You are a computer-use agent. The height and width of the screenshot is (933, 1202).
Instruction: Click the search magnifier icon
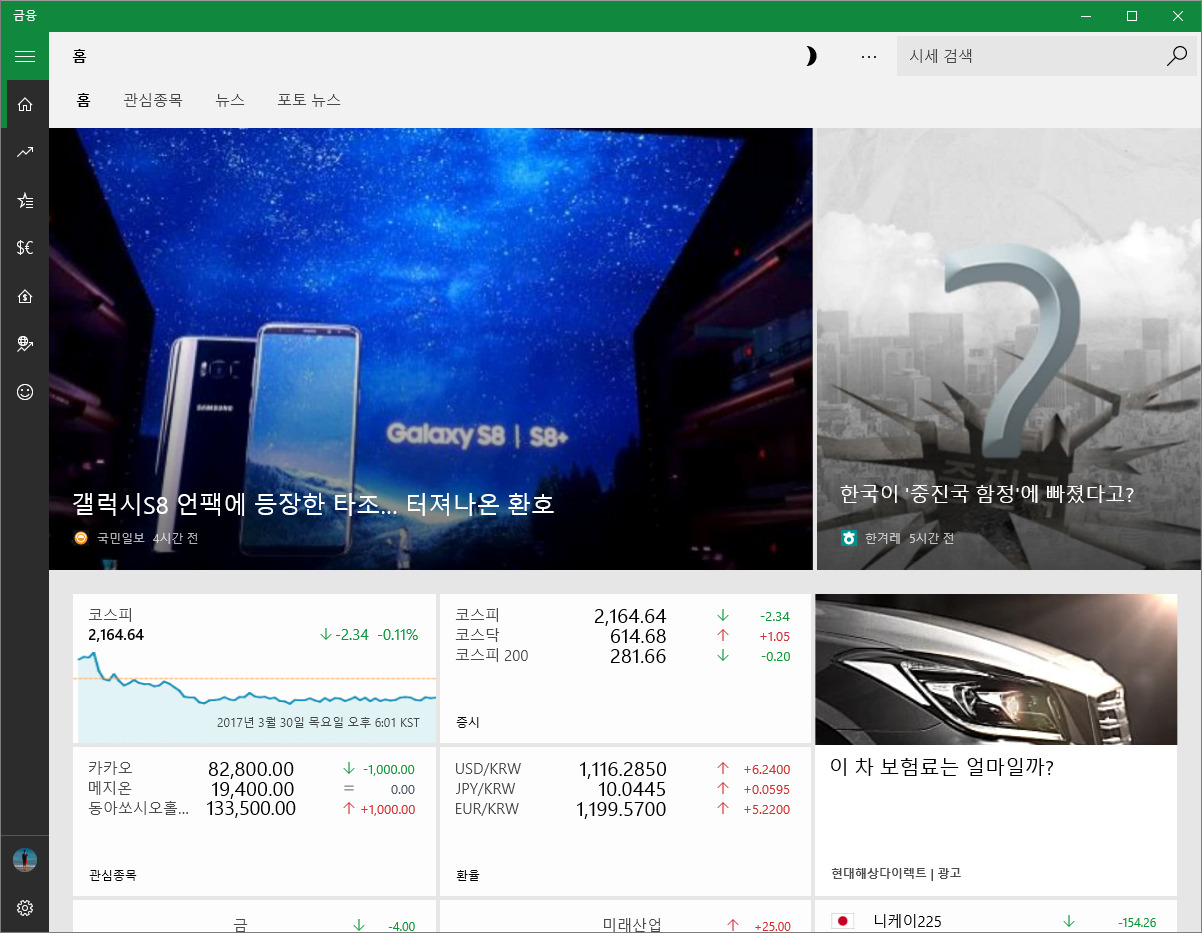(x=1176, y=56)
